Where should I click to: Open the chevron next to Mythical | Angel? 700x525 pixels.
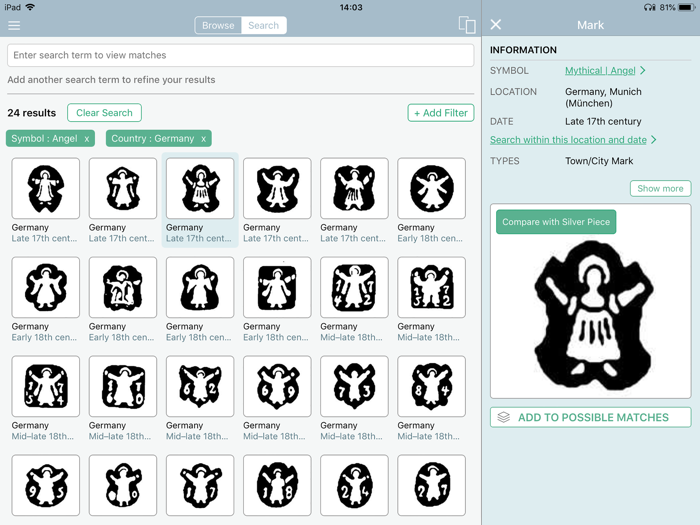[642, 71]
